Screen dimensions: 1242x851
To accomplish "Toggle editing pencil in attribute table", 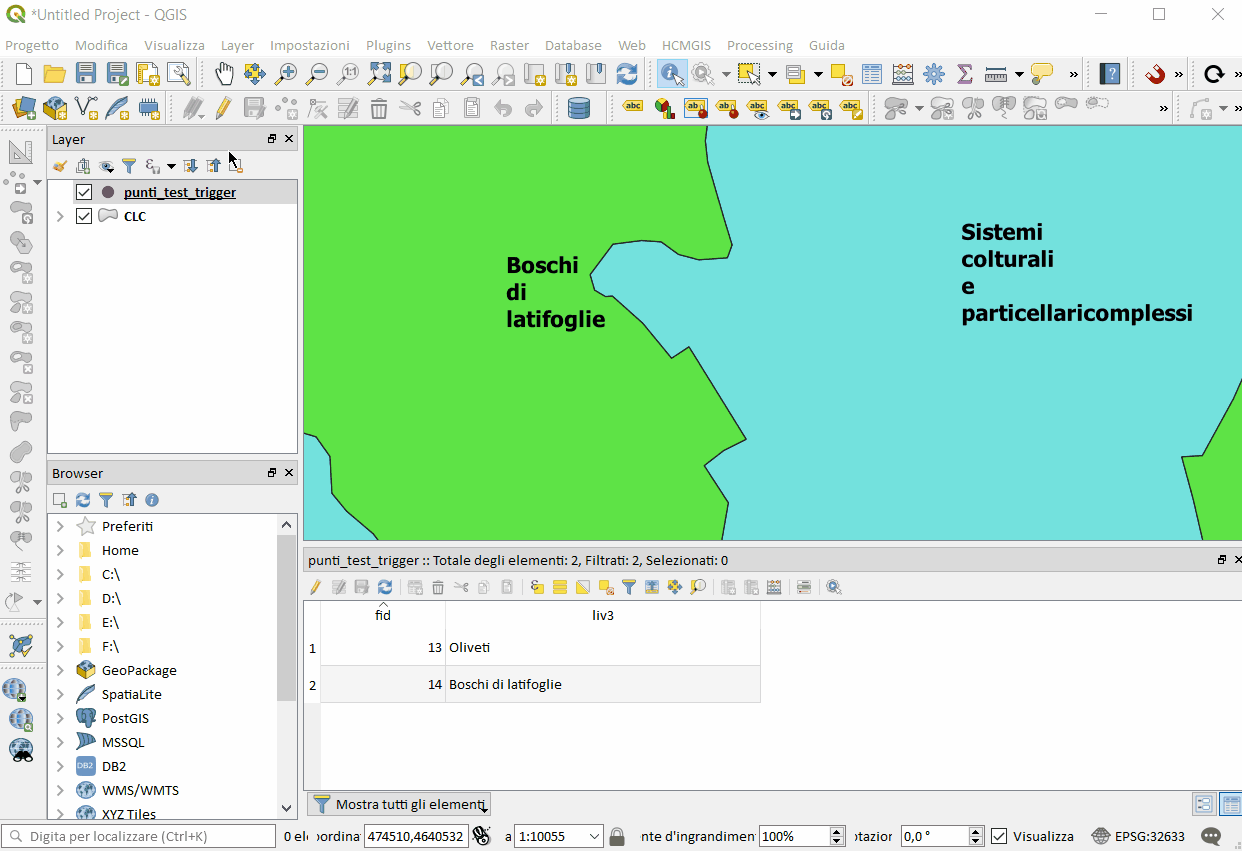I will 315,587.
